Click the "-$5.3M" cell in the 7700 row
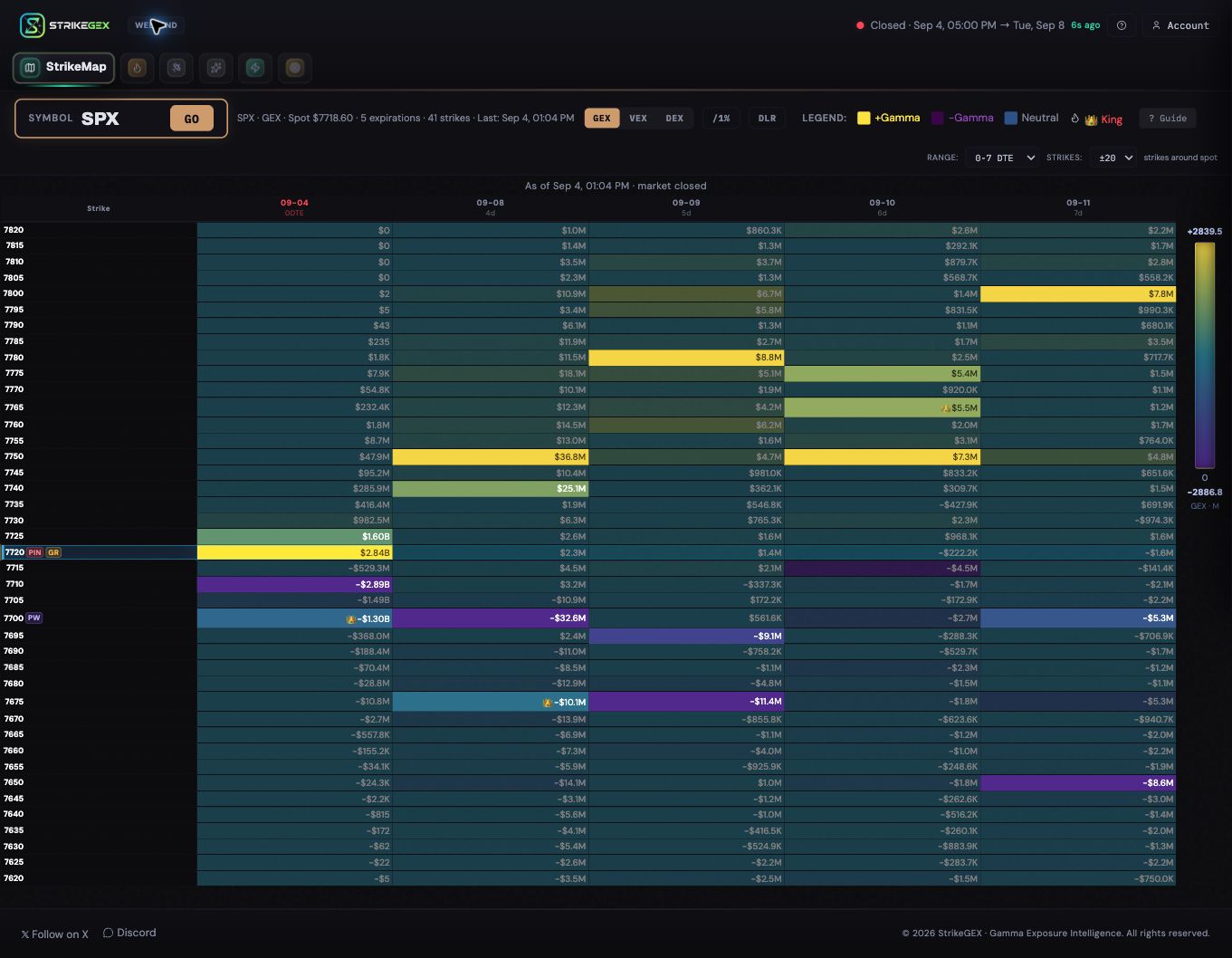The height and width of the screenshot is (958, 1232). 1078,618
